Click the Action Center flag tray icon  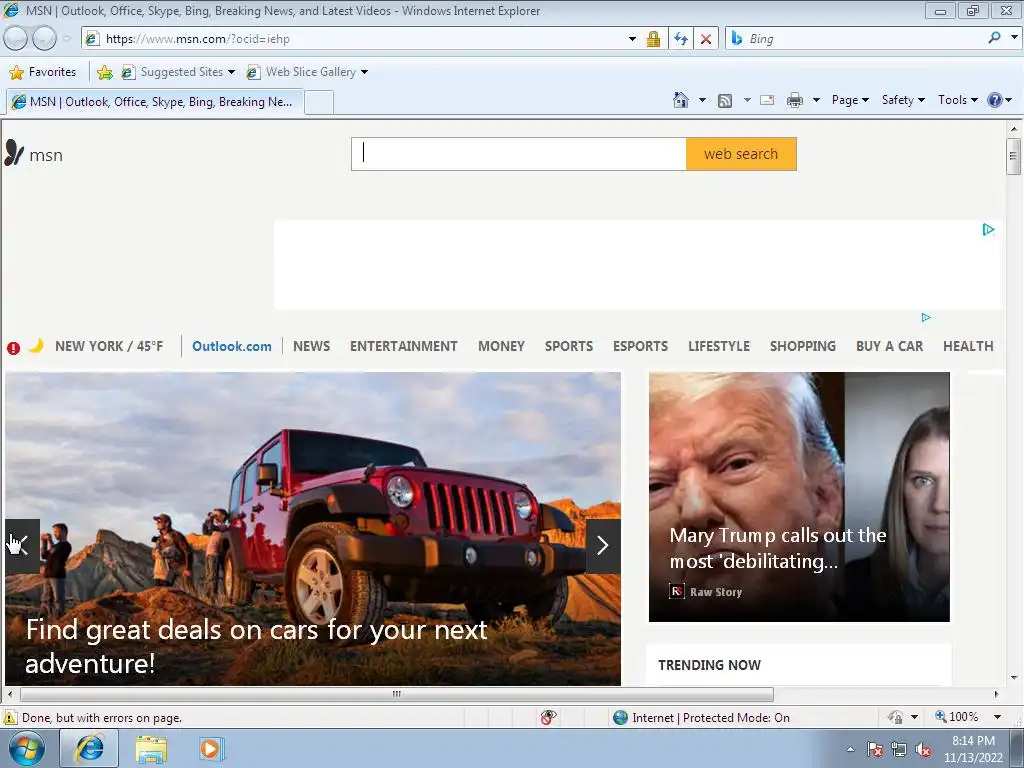point(875,749)
